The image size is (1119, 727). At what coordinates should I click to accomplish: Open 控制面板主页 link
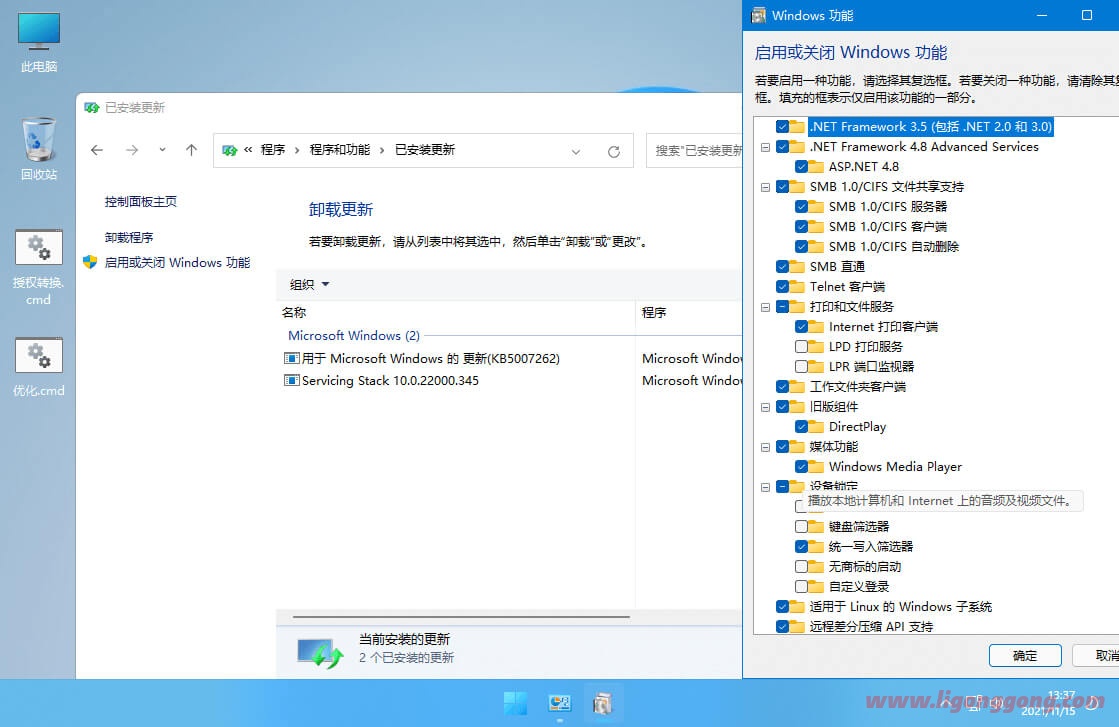click(x=141, y=201)
